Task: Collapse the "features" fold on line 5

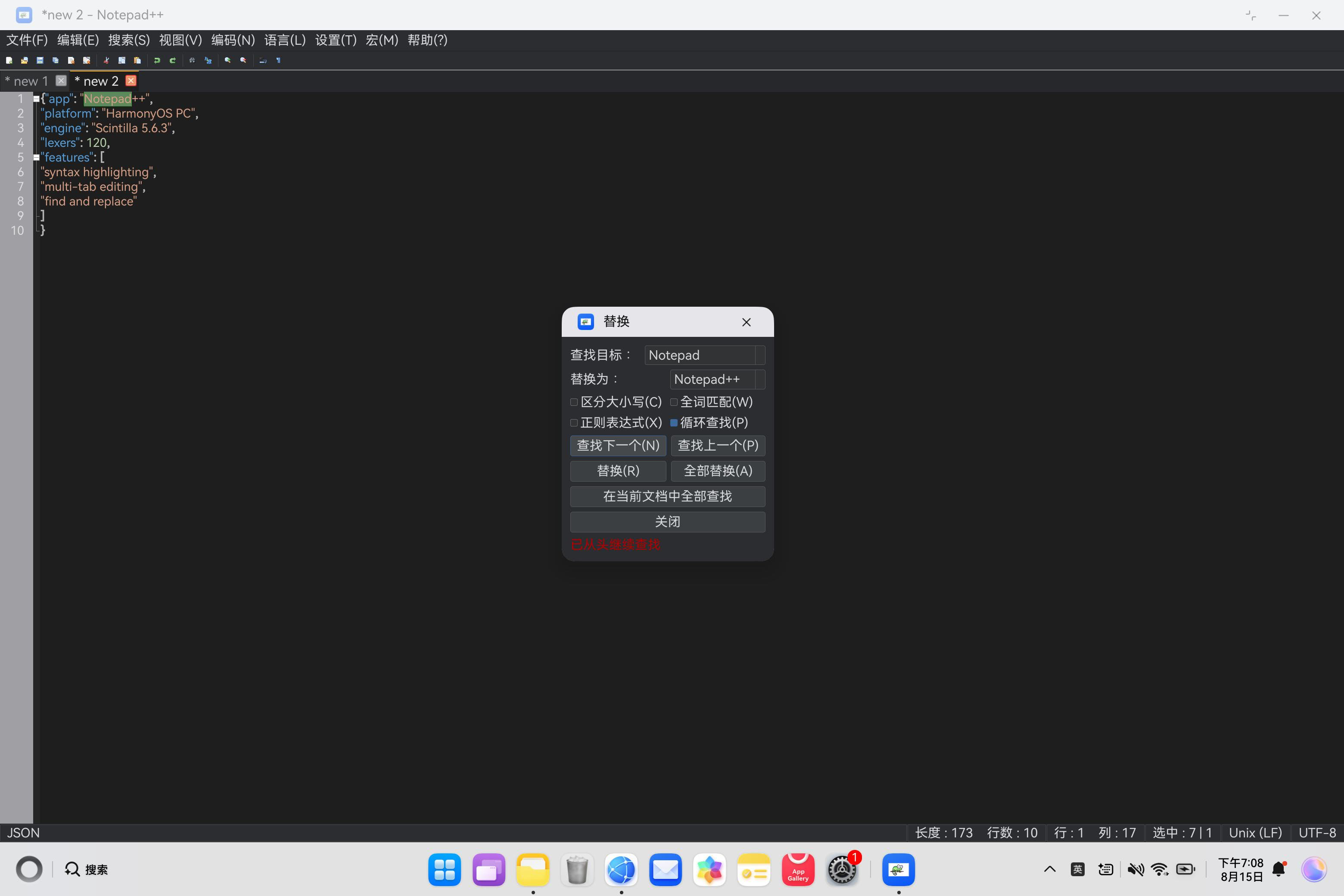Action: pyautogui.click(x=37, y=157)
